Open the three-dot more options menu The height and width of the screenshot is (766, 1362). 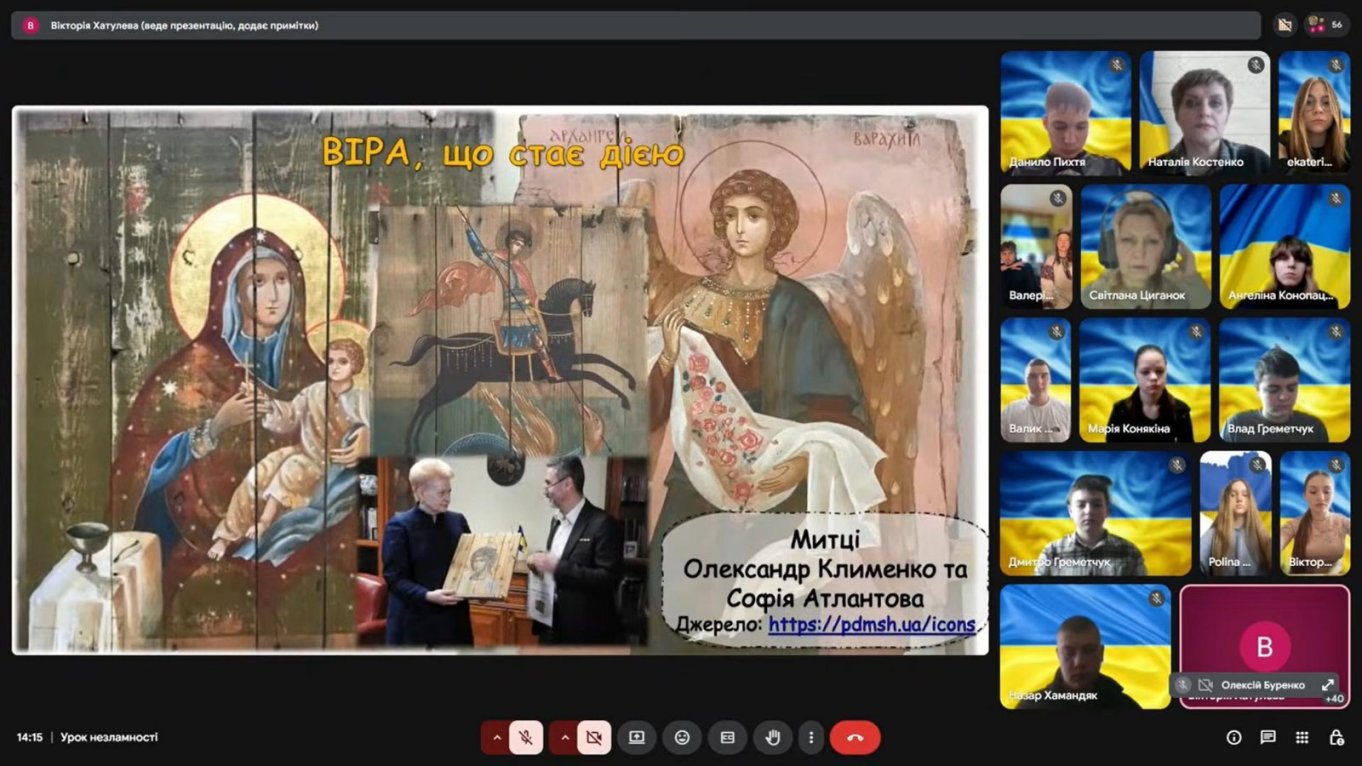coord(811,738)
